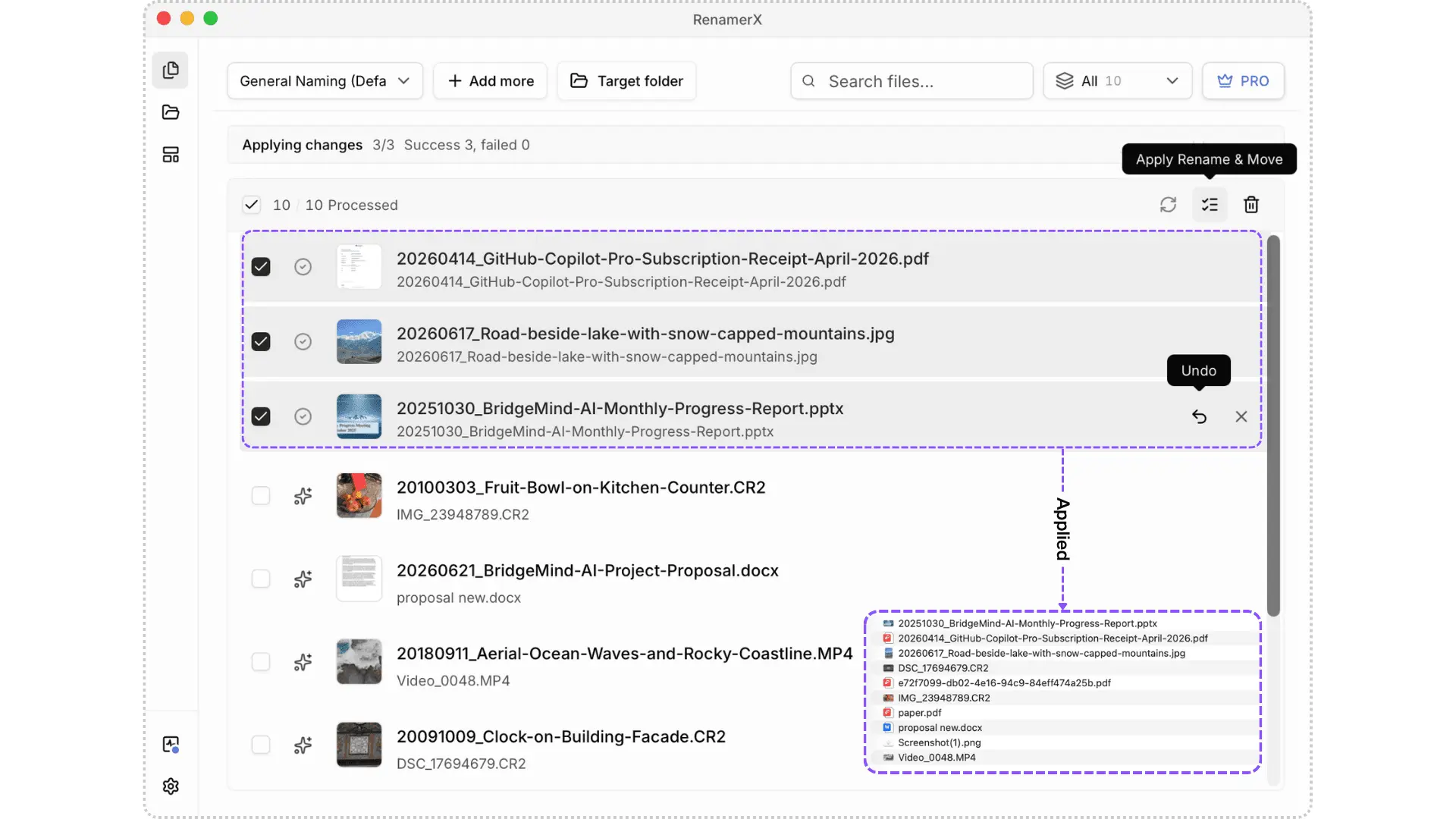
Task: Open the files view in the sidebar
Action: [x=171, y=71]
